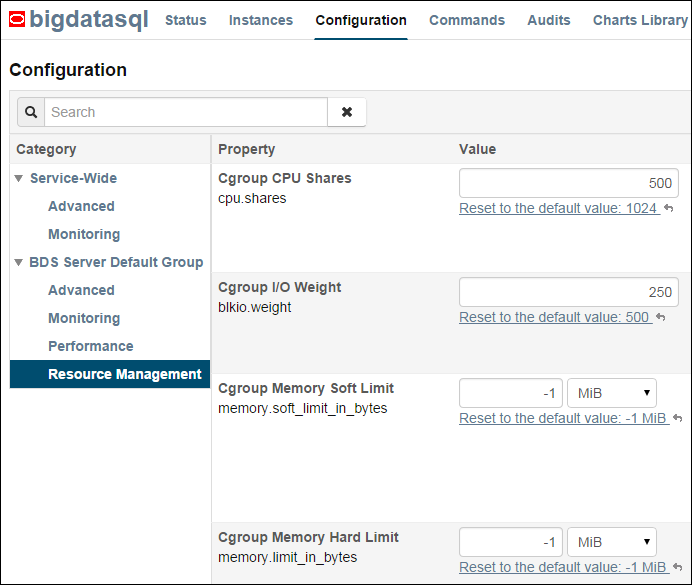
Task: Collapse the BDS Server Default Group triangle
Action: click(x=19, y=262)
